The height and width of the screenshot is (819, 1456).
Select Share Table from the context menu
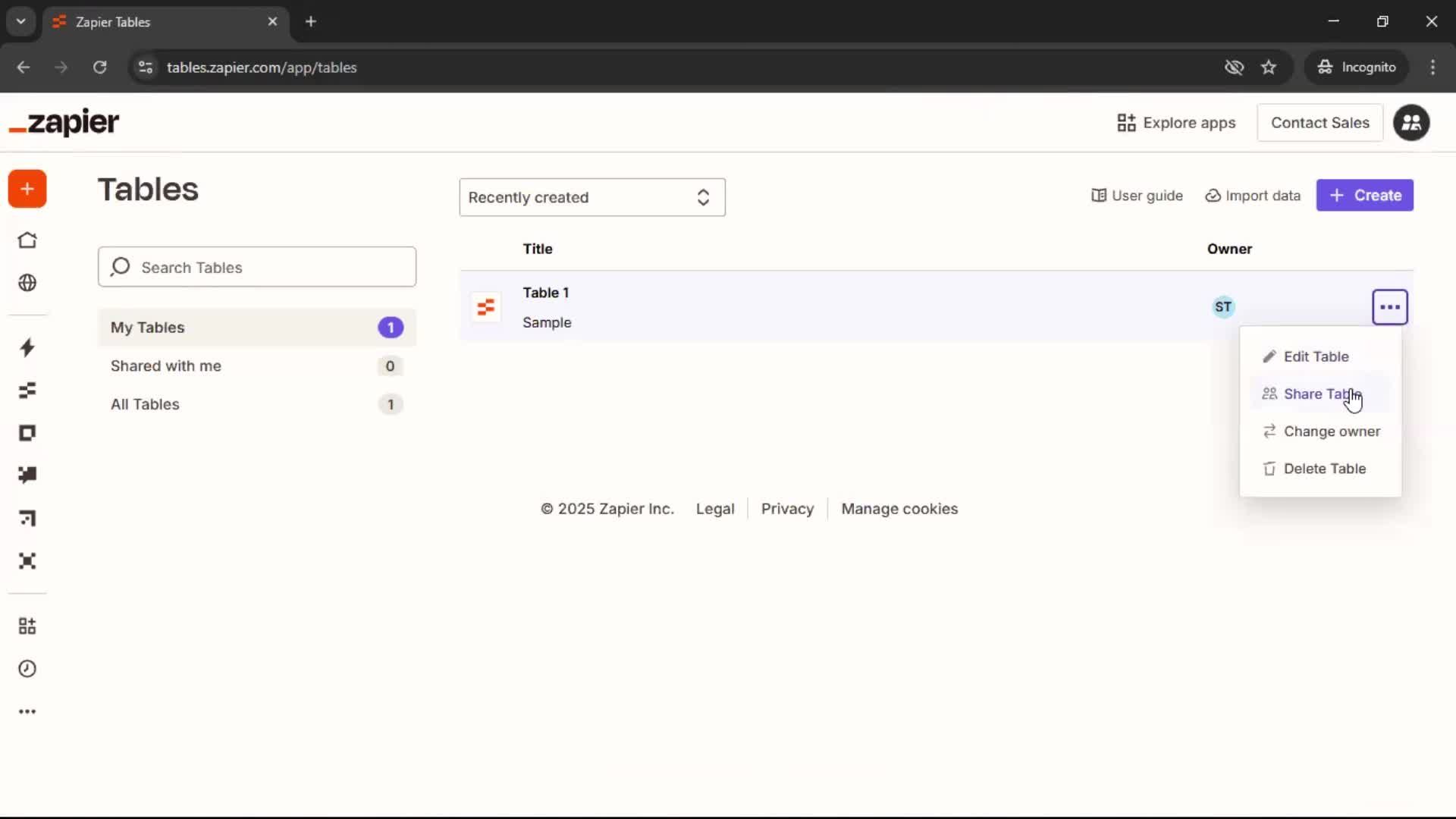[x=1320, y=394]
